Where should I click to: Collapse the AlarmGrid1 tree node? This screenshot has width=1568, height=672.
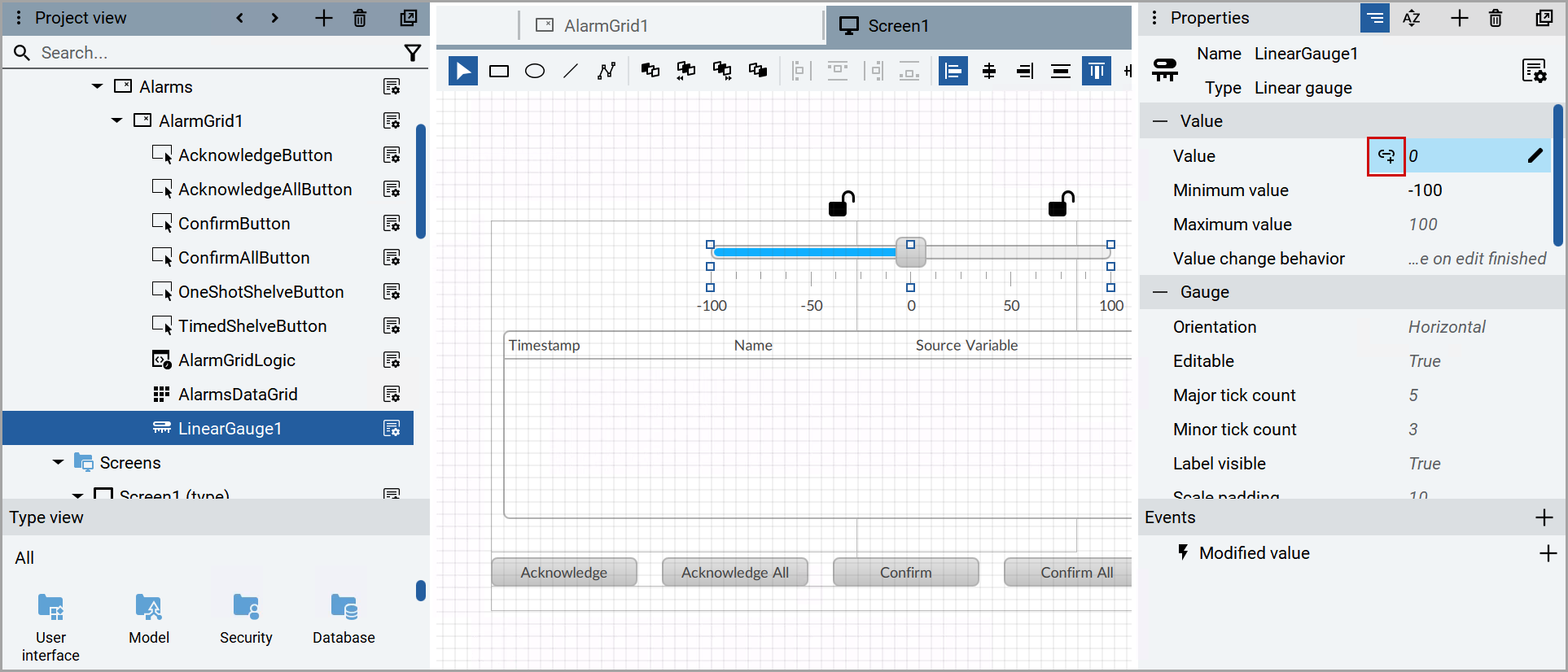[x=117, y=120]
